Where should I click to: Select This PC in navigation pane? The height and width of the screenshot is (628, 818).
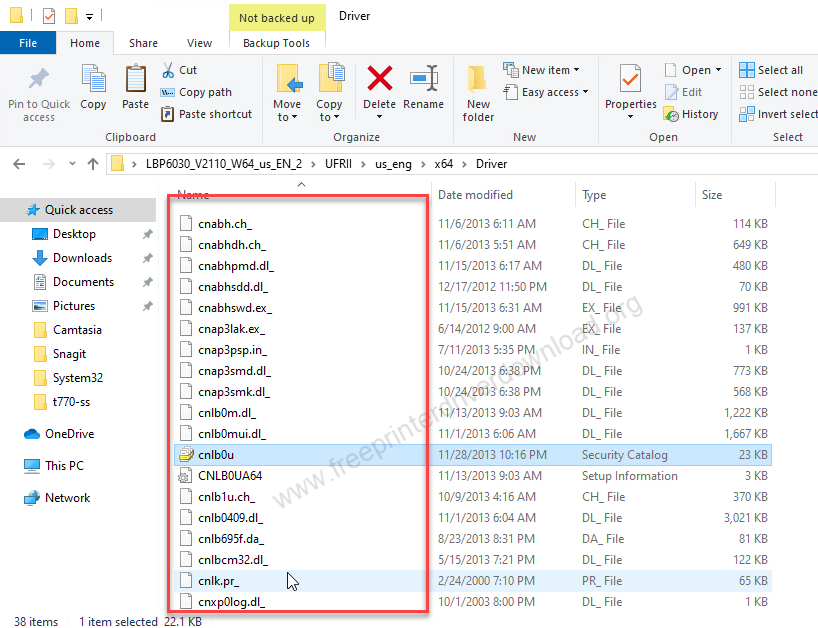tap(64, 466)
